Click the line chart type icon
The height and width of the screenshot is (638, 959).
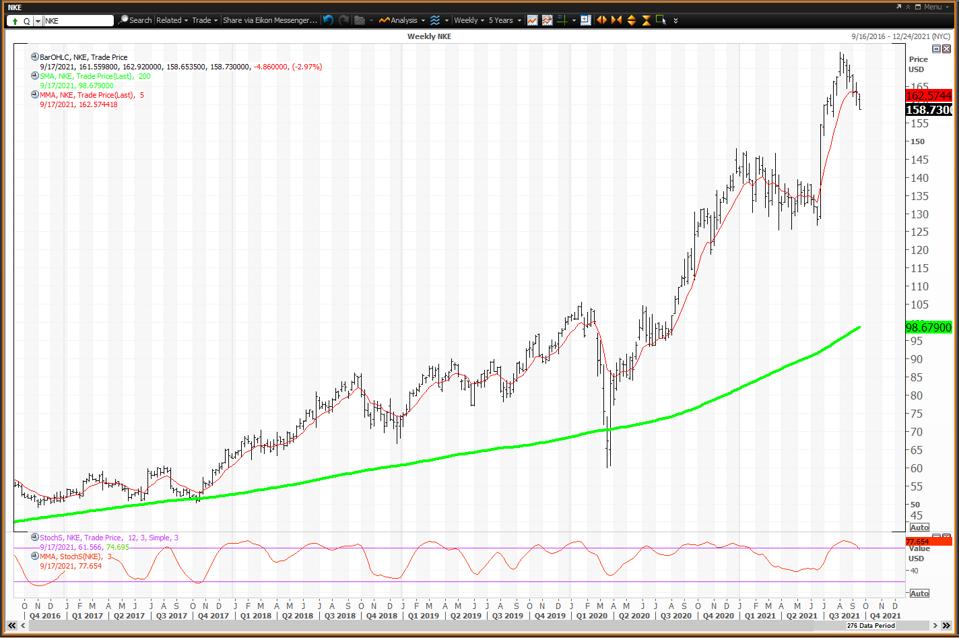click(533, 20)
